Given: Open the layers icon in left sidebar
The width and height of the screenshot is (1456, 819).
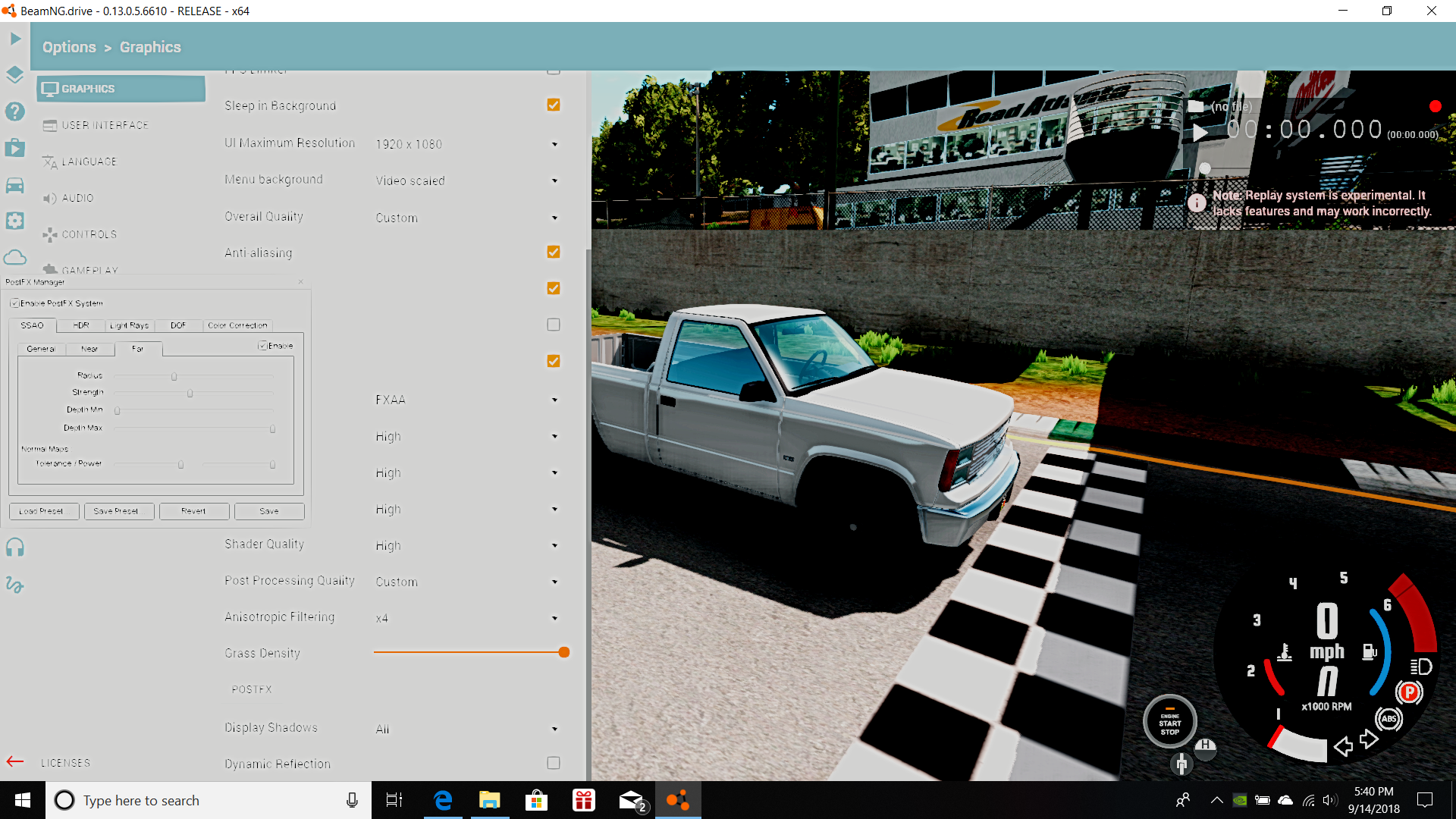Looking at the screenshot, I should point(15,74).
